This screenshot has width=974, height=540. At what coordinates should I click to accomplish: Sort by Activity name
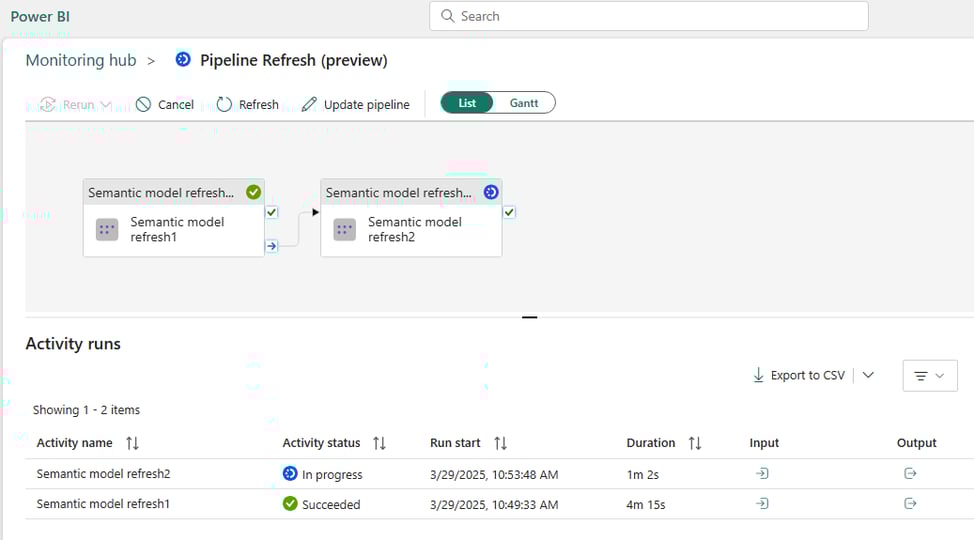click(132, 443)
